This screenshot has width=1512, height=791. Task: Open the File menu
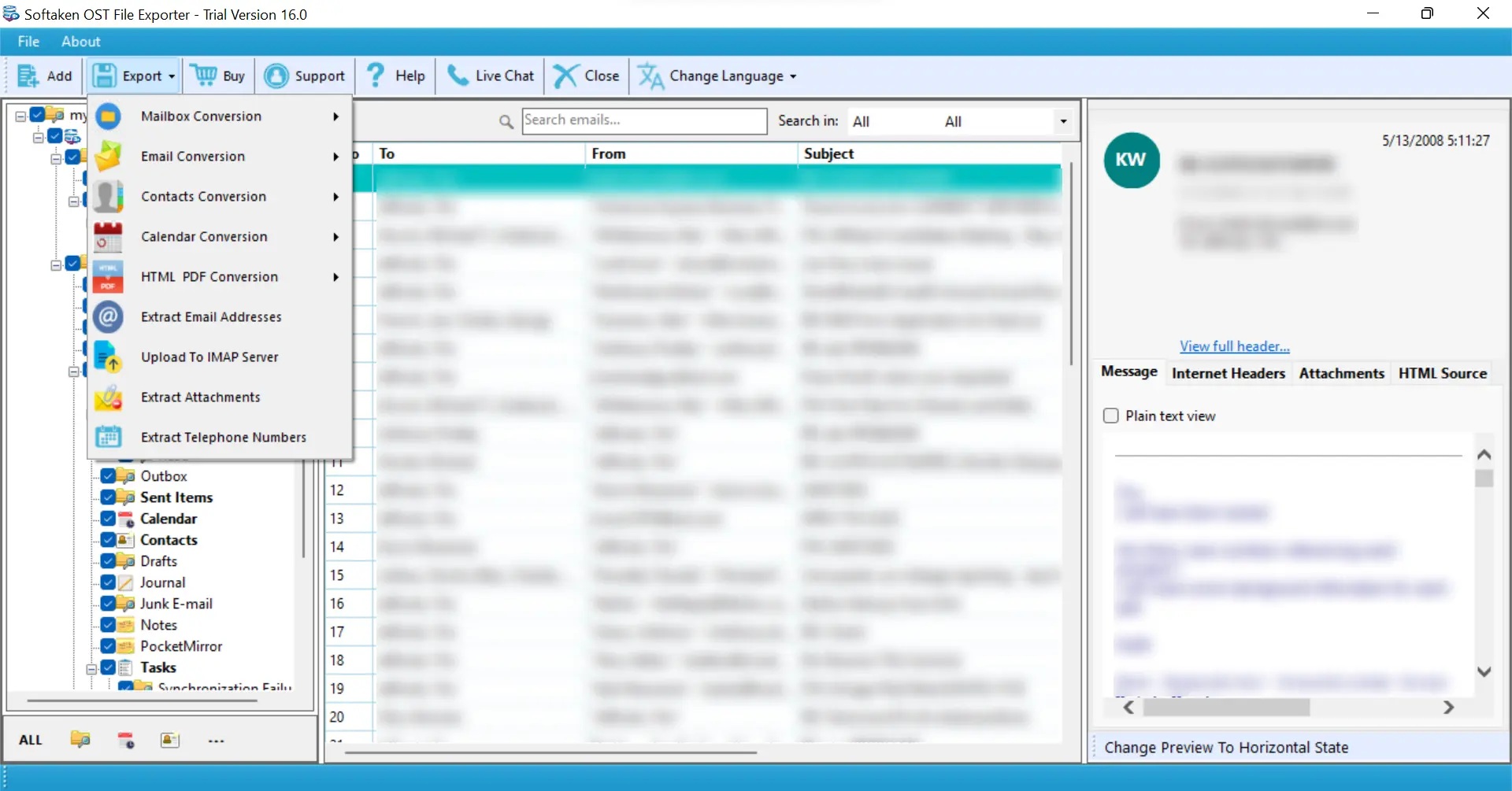coord(28,42)
